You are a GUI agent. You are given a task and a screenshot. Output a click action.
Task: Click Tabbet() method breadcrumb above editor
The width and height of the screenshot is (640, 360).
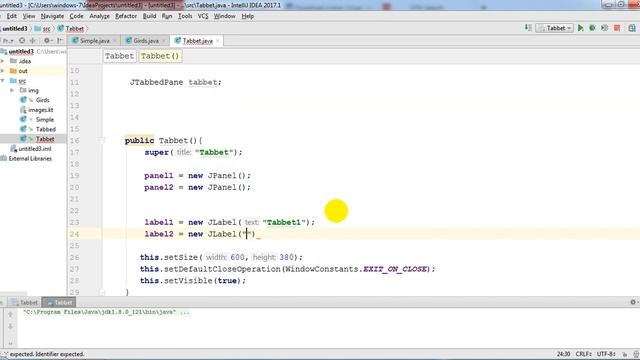[x=160, y=56]
